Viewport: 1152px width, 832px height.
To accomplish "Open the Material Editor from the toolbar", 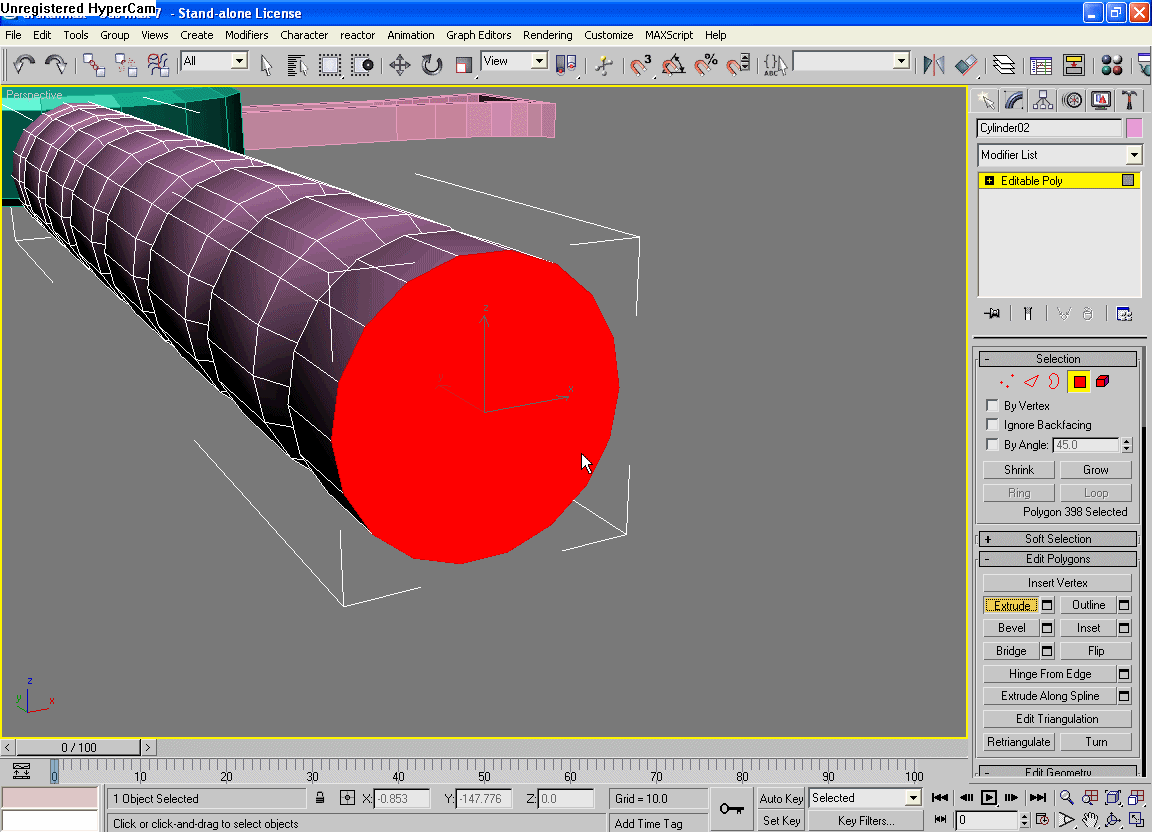I will click(x=1111, y=66).
